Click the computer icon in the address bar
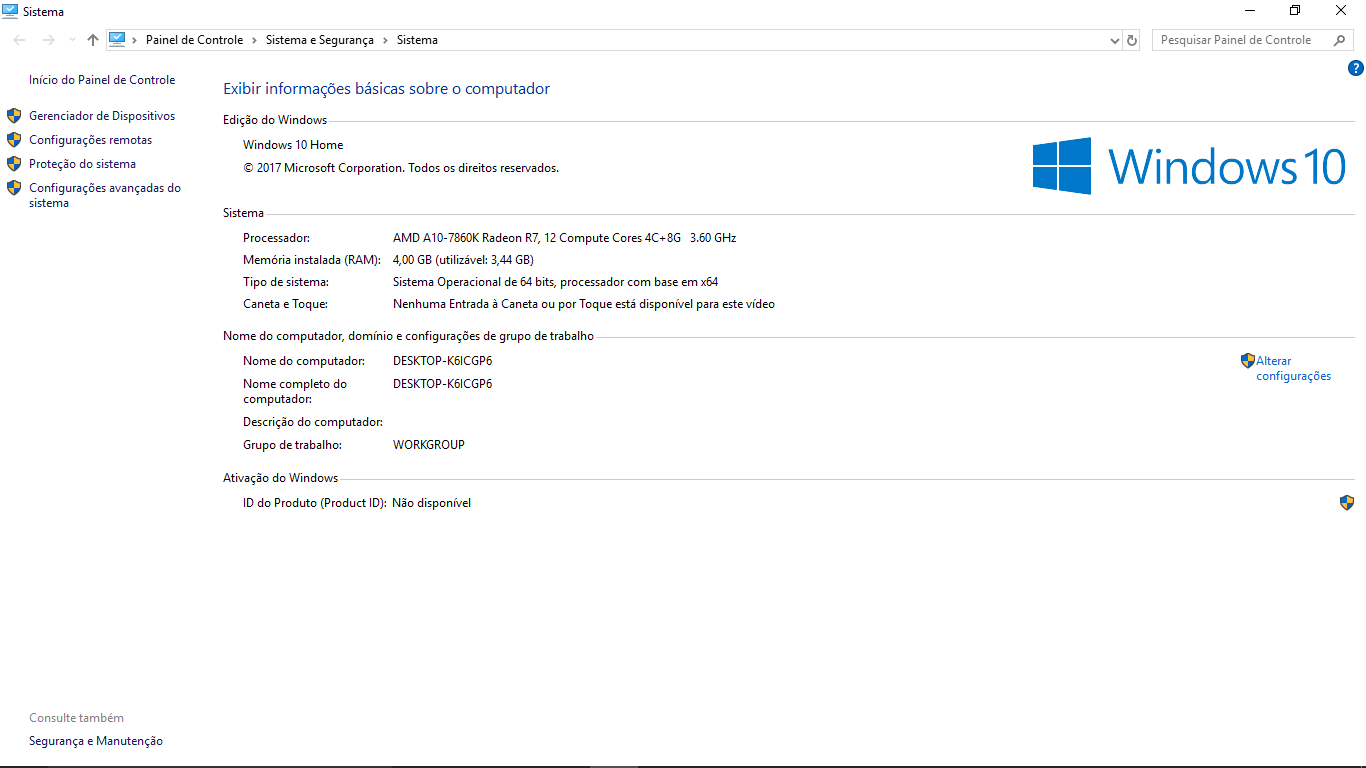 point(117,40)
